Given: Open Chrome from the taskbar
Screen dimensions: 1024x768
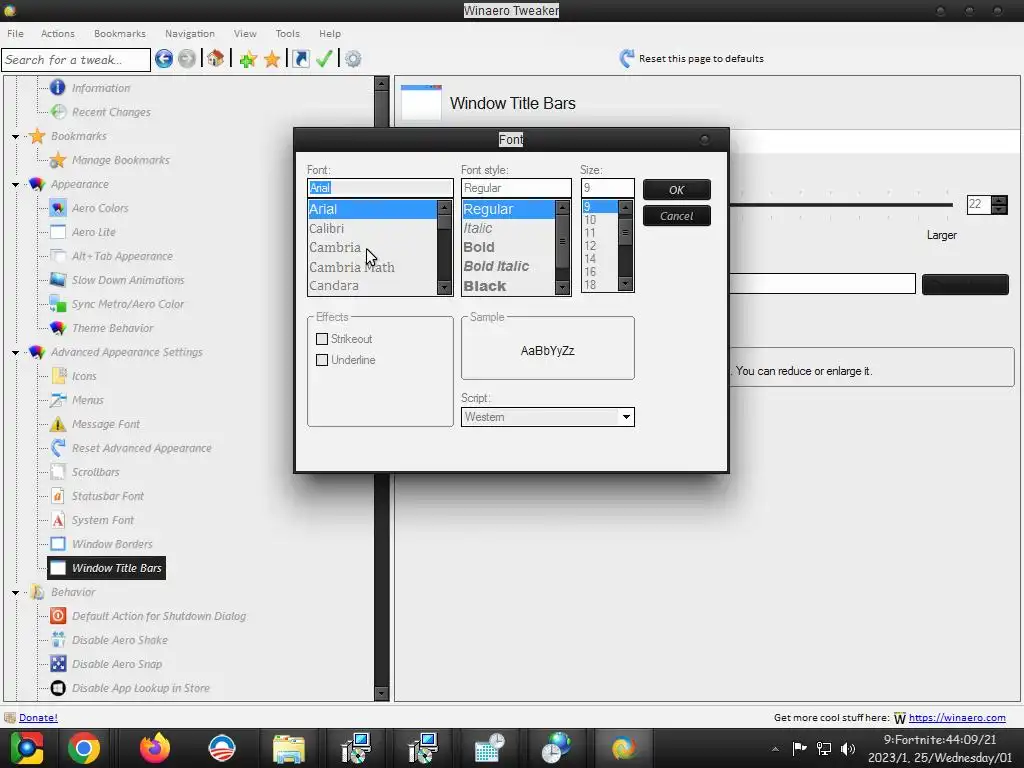Looking at the screenshot, I should [84, 748].
